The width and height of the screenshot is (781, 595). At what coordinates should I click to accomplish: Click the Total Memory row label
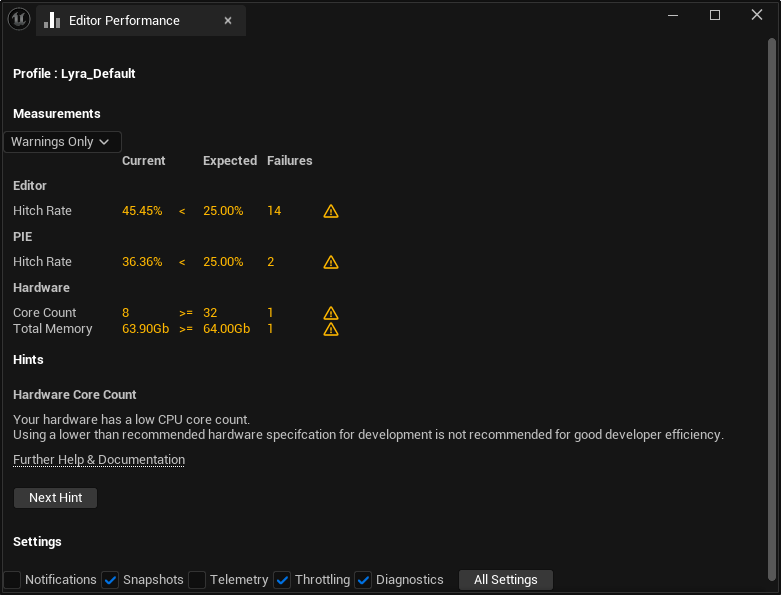pyautogui.click(x=53, y=329)
